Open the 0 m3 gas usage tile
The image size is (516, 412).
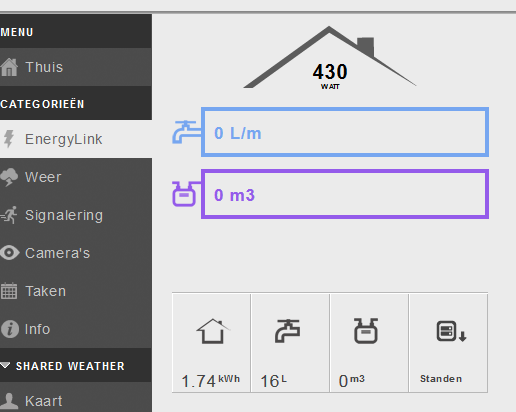coord(369,343)
